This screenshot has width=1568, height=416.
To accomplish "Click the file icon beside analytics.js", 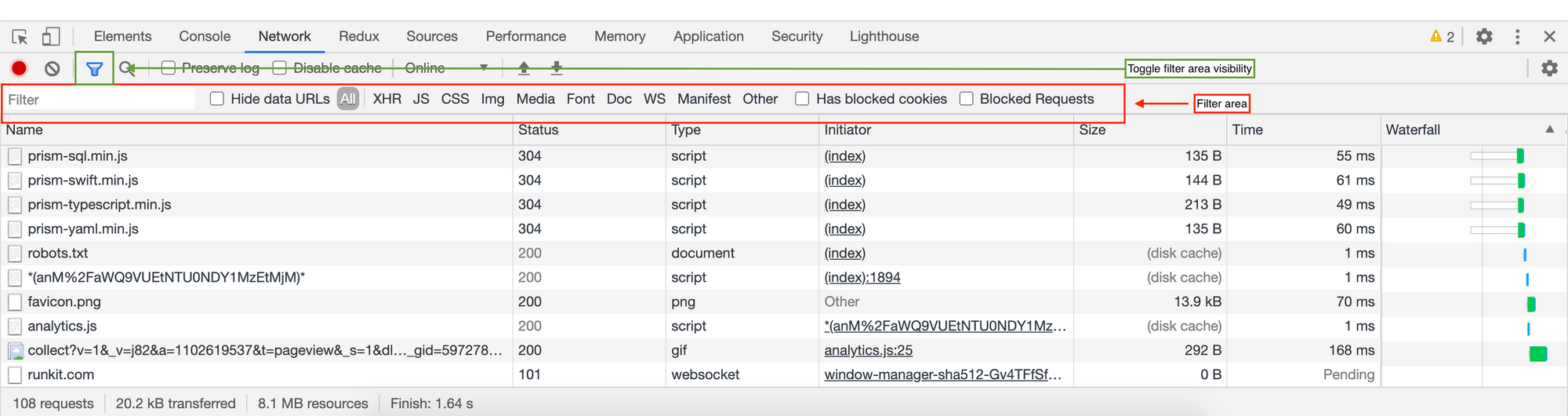I will coord(15,327).
